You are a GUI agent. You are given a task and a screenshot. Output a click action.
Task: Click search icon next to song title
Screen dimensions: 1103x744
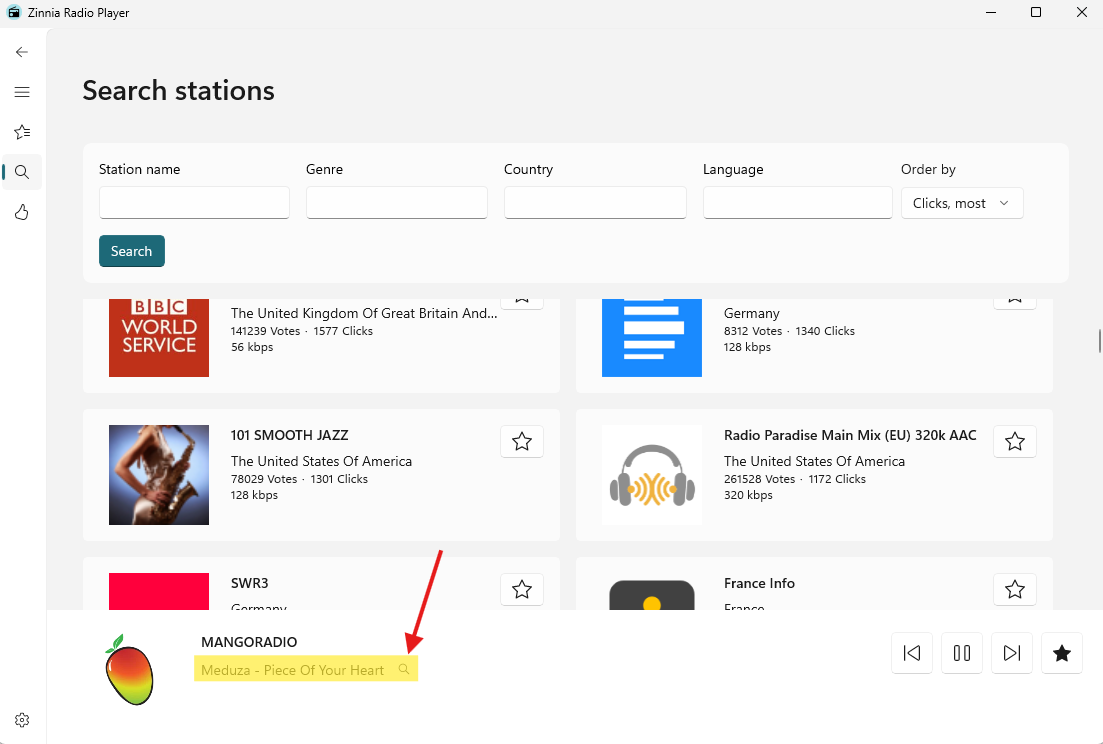point(404,669)
